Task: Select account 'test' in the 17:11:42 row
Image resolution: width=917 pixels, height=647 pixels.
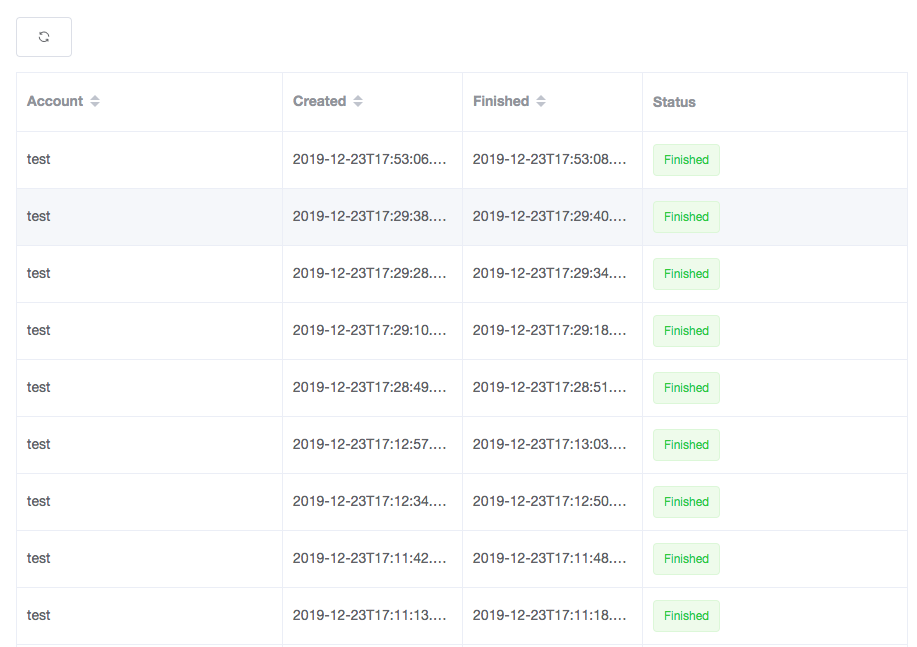Action: point(39,559)
